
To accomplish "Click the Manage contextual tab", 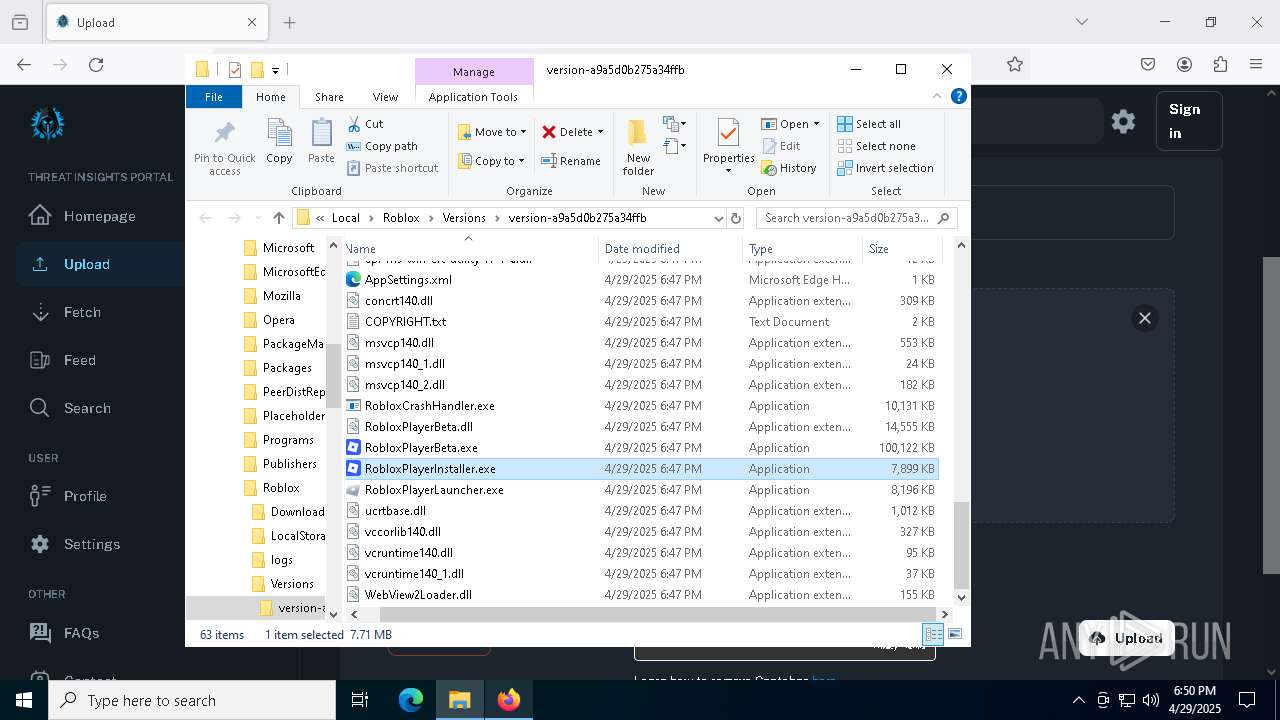I will [474, 72].
